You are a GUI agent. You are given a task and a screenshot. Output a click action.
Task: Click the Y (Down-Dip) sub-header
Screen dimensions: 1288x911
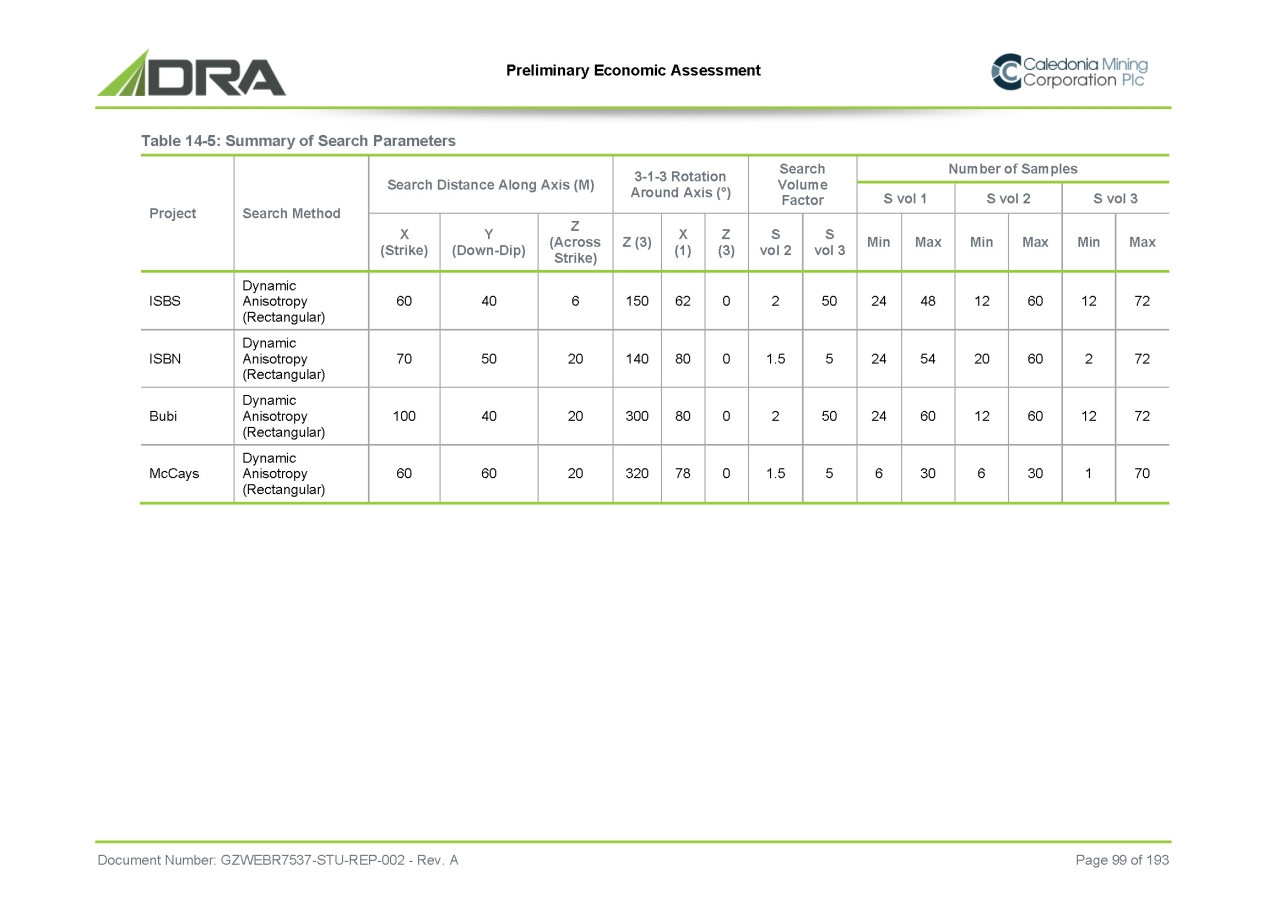click(488, 242)
